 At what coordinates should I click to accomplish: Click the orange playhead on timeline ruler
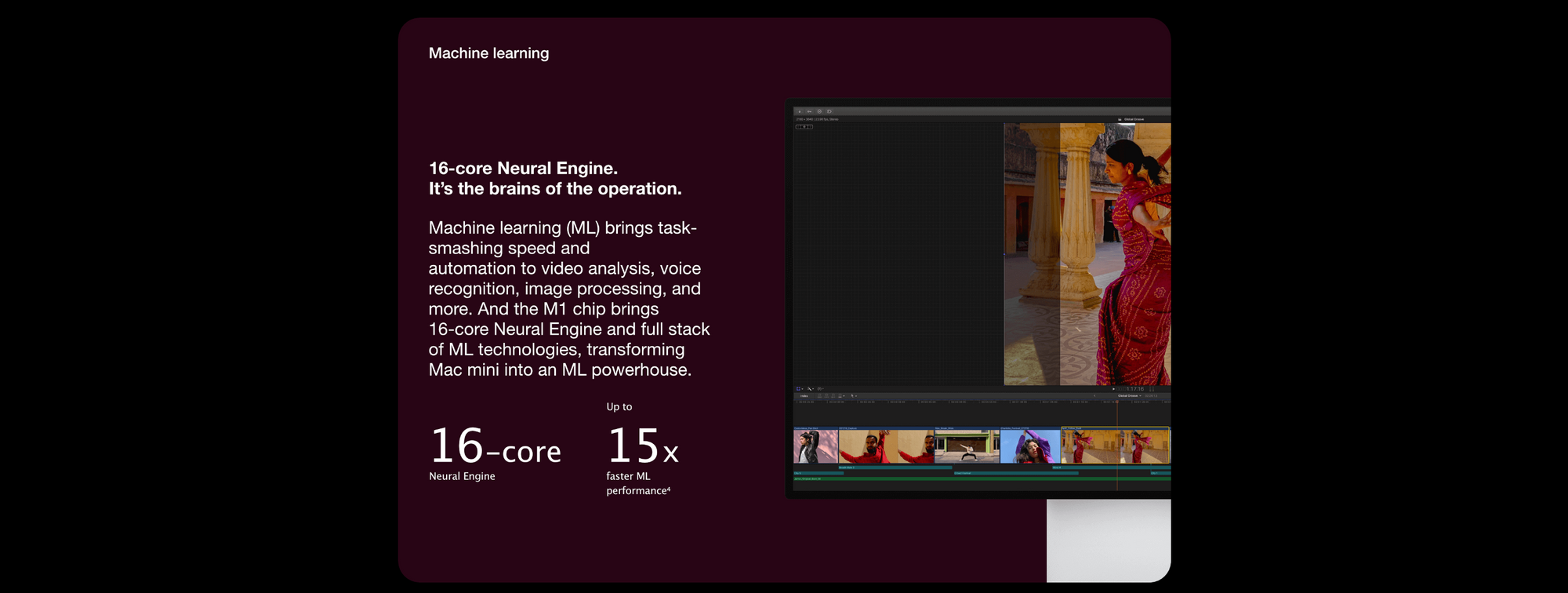(x=1117, y=402)
